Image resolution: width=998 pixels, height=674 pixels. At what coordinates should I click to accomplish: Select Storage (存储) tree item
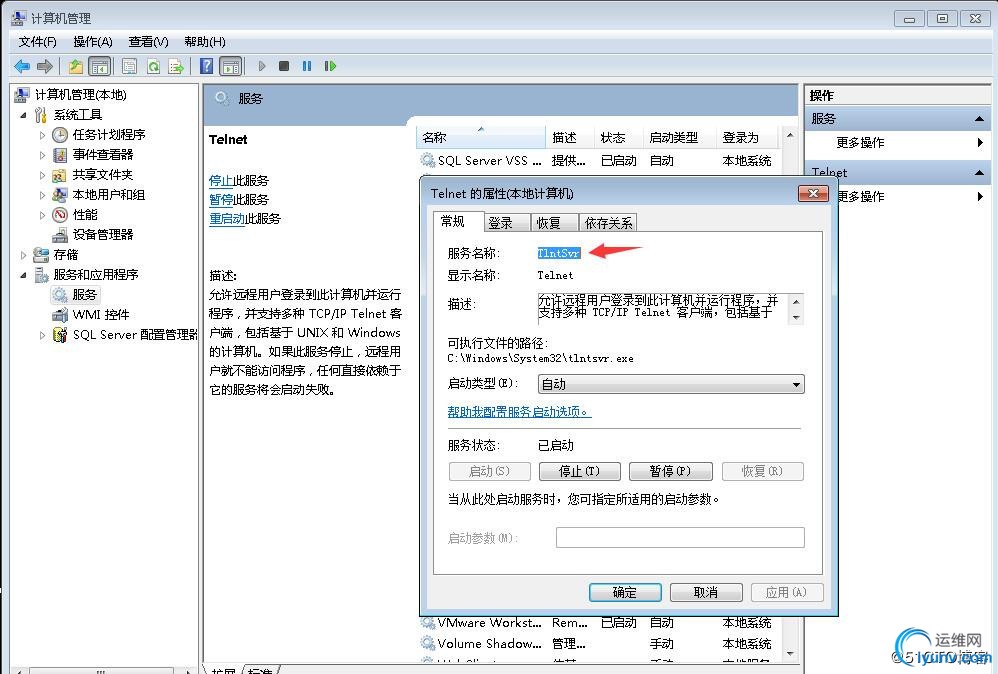pyautogui.click(x=66, y=255)
